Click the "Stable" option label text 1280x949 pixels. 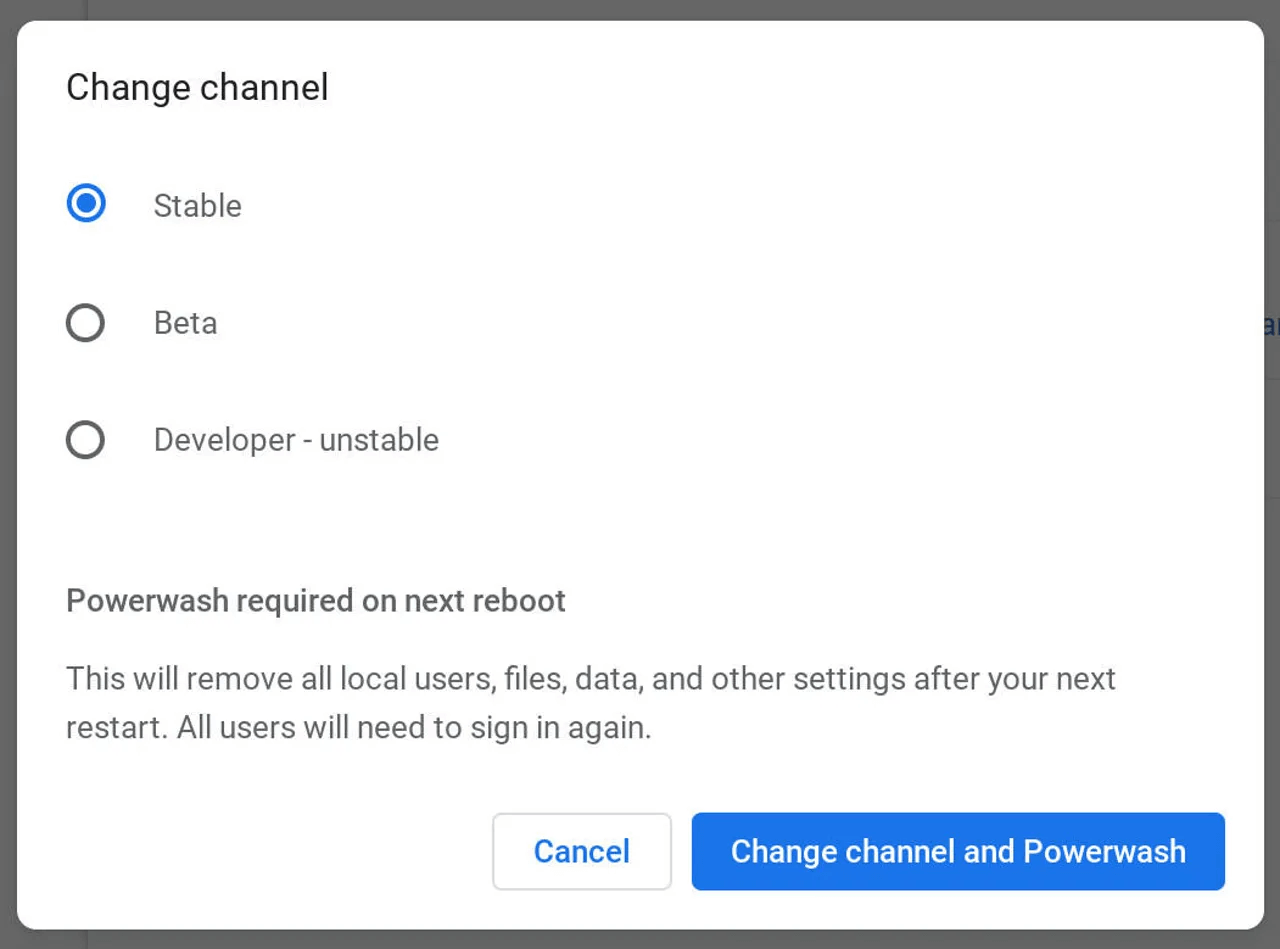tap(197, 206)
